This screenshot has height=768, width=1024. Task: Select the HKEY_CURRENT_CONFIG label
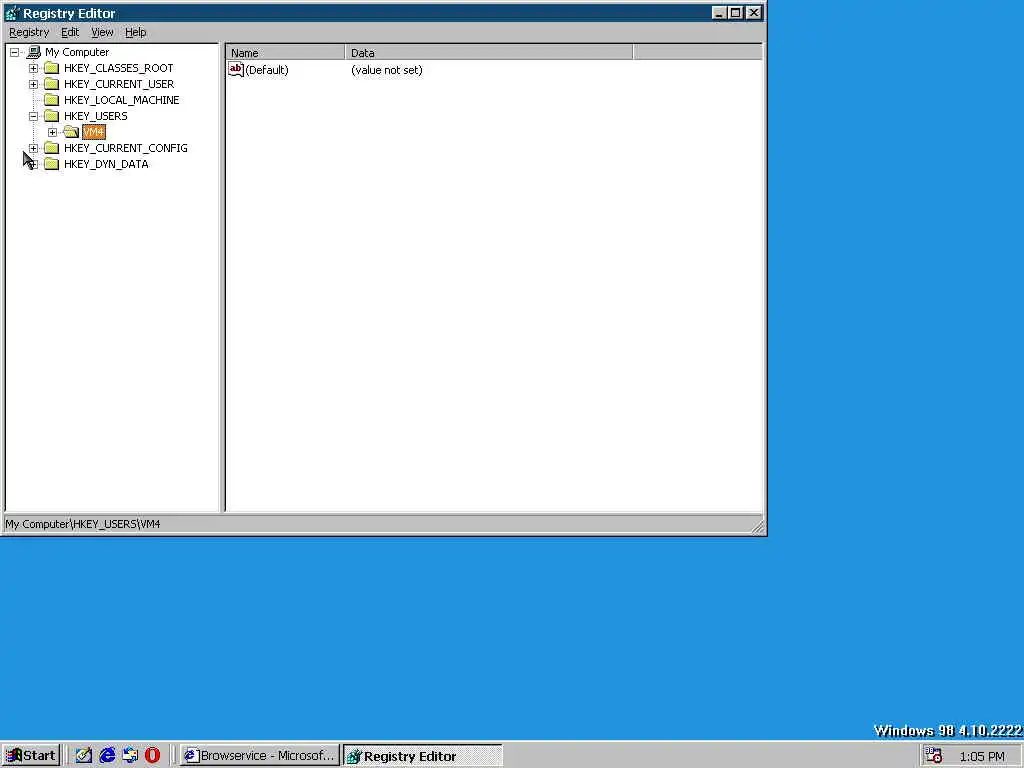125,148
